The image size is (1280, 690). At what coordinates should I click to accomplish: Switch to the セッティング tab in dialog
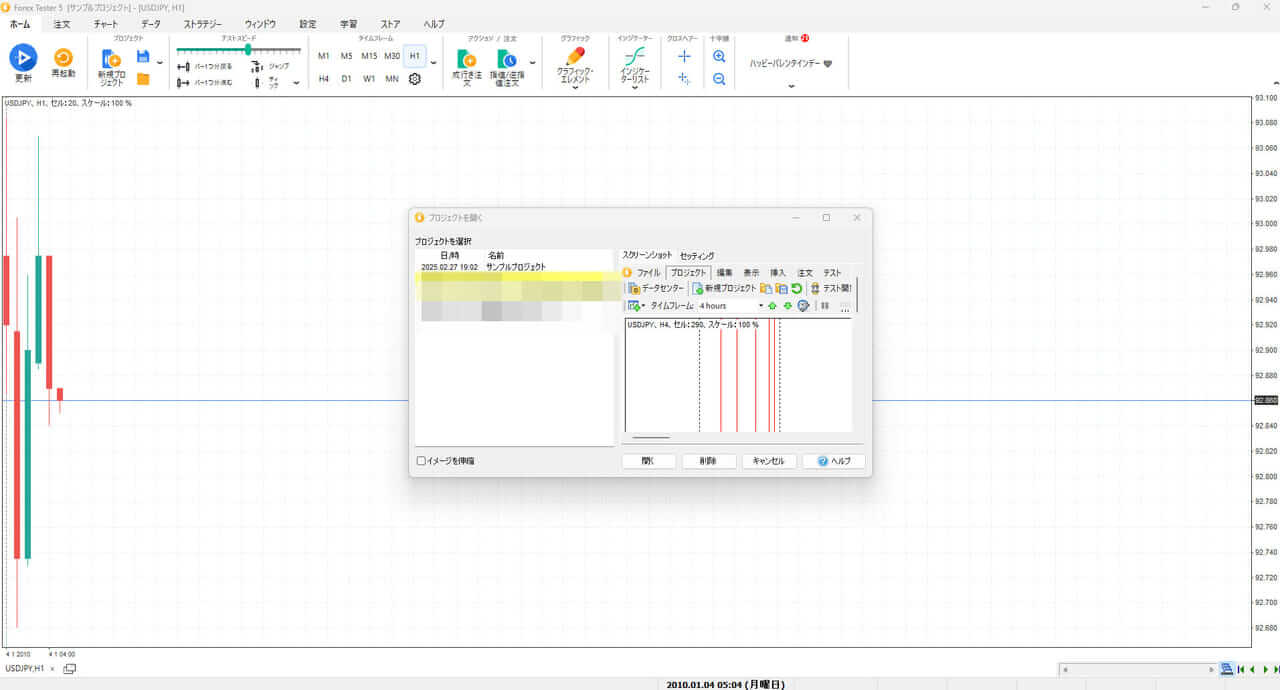coord(697,256)
